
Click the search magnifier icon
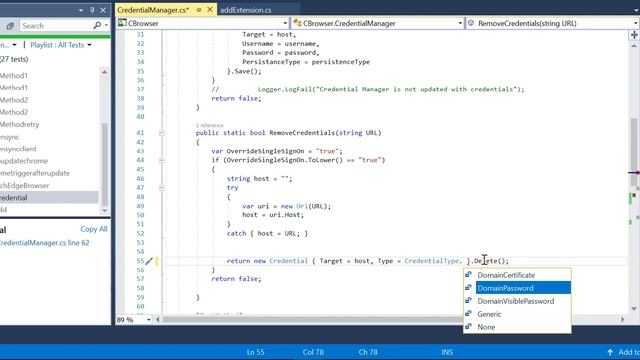97,26
